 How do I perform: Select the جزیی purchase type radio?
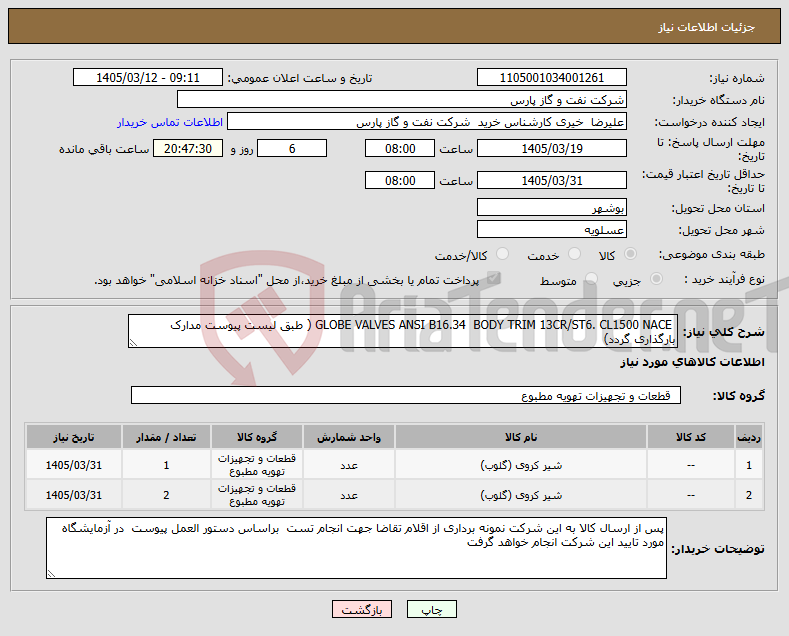pyautogui.click(x=656, y=279)
